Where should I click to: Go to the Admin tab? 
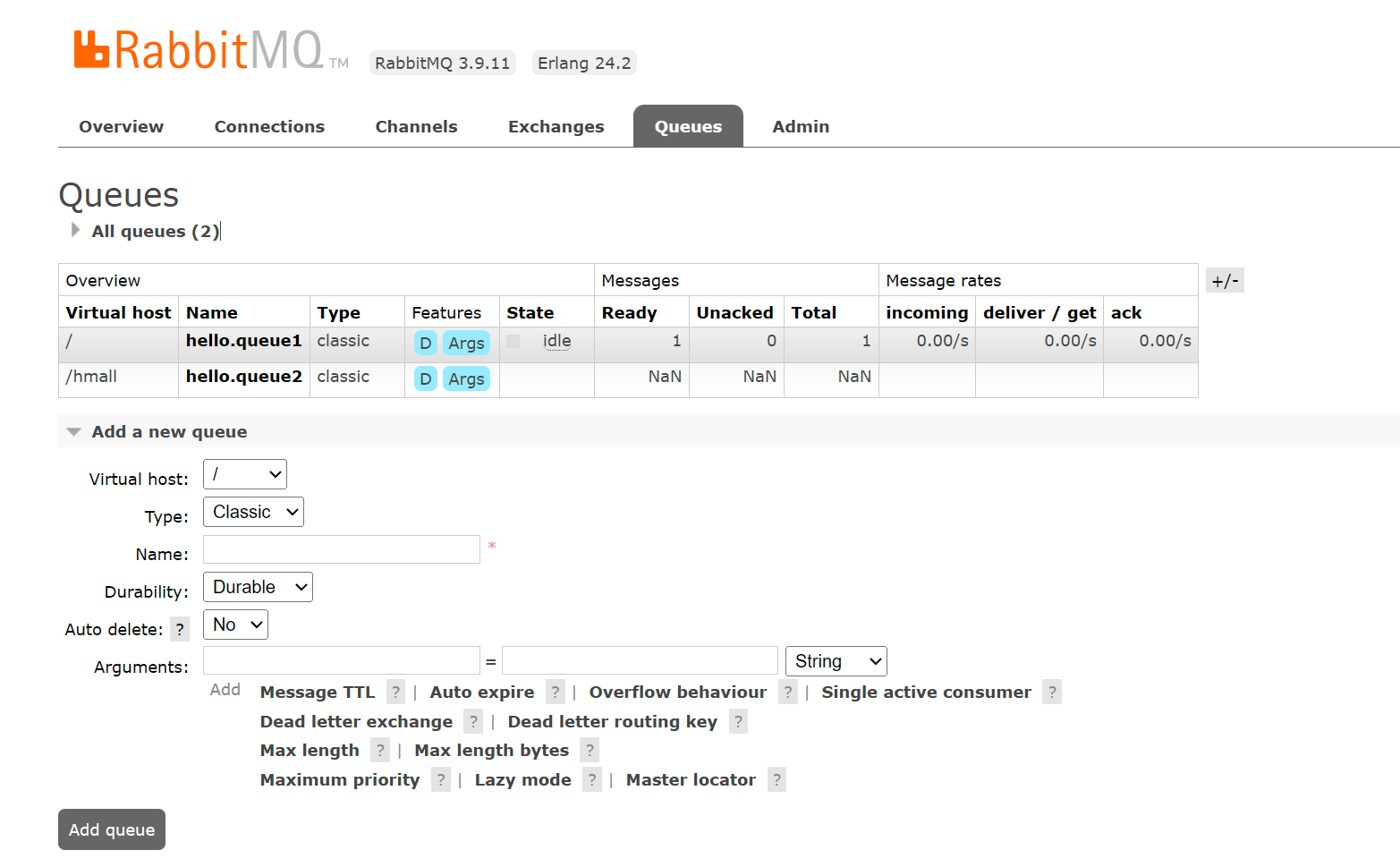coord(801,126)
